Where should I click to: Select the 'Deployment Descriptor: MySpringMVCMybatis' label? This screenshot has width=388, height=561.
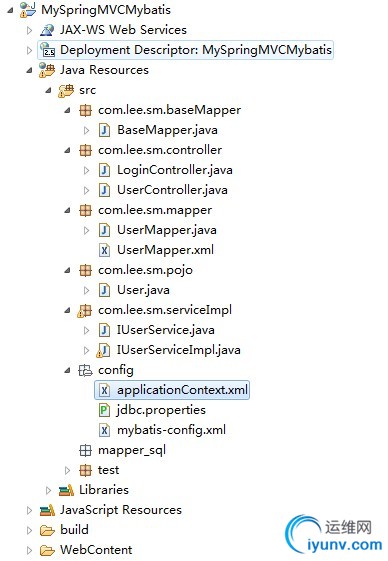(x=196, y=50)
